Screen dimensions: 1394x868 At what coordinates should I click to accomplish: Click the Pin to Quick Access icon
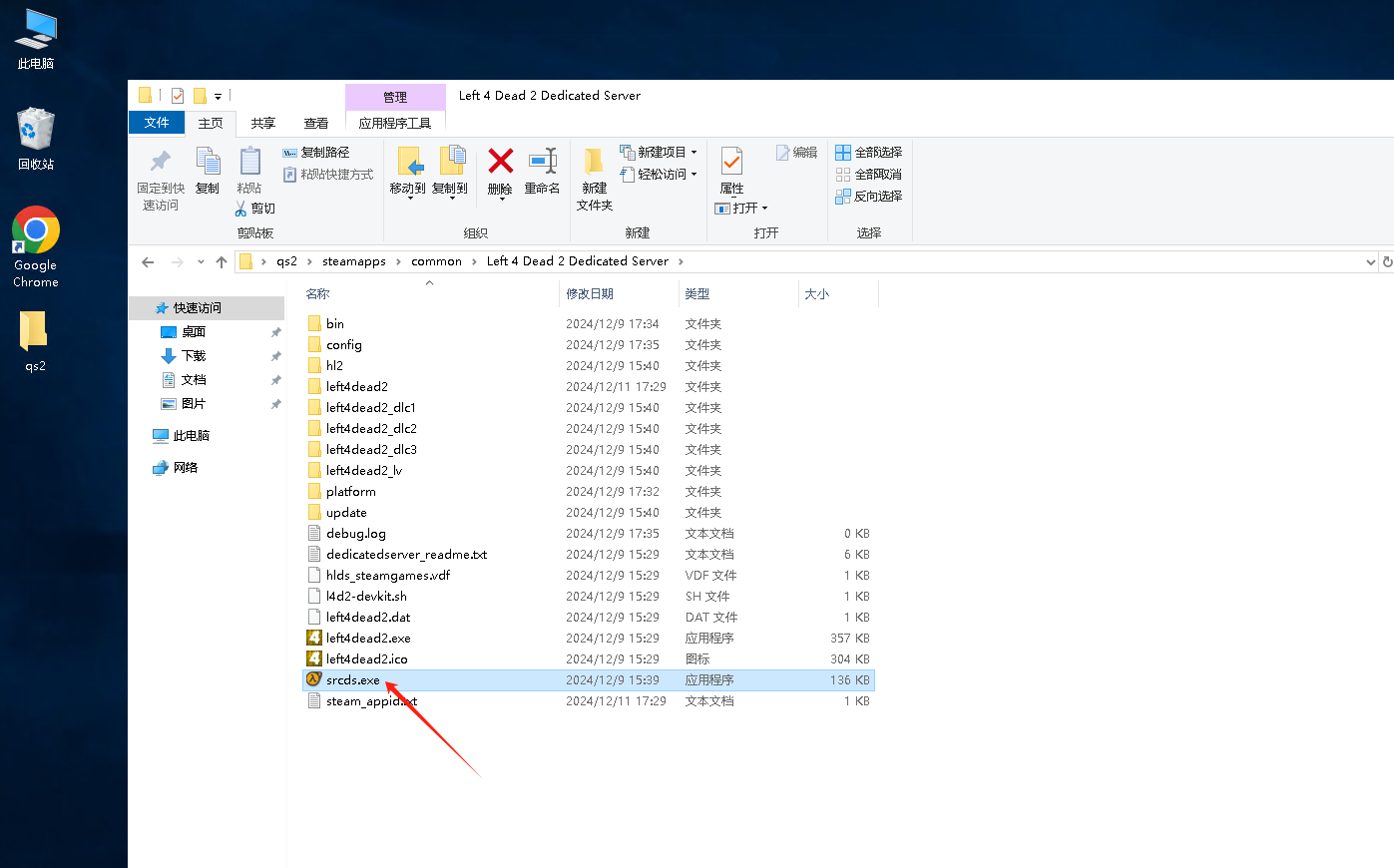[x=160, y=162]
